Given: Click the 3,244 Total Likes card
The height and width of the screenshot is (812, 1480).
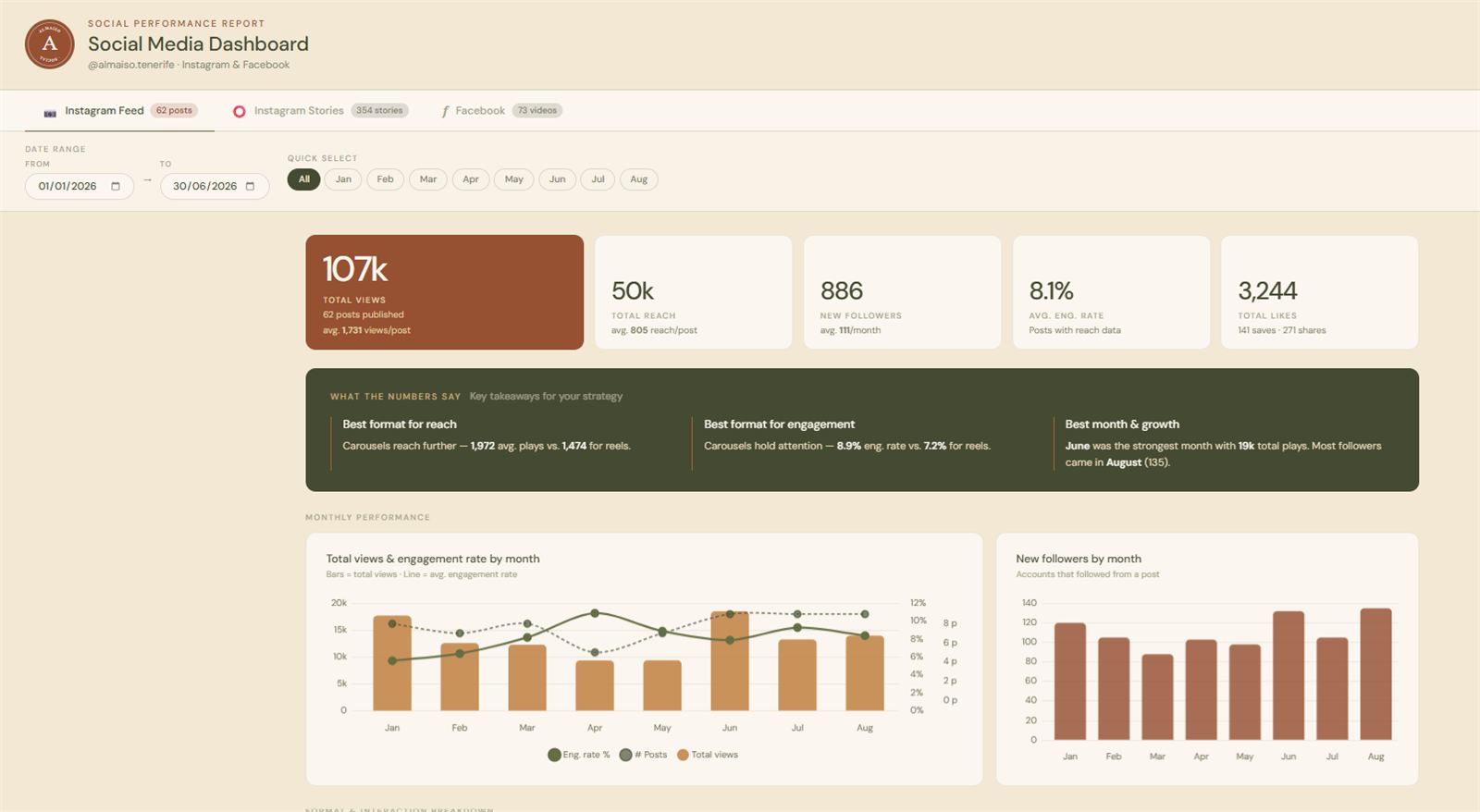Looking at the screenshot, I should 1320,292.
